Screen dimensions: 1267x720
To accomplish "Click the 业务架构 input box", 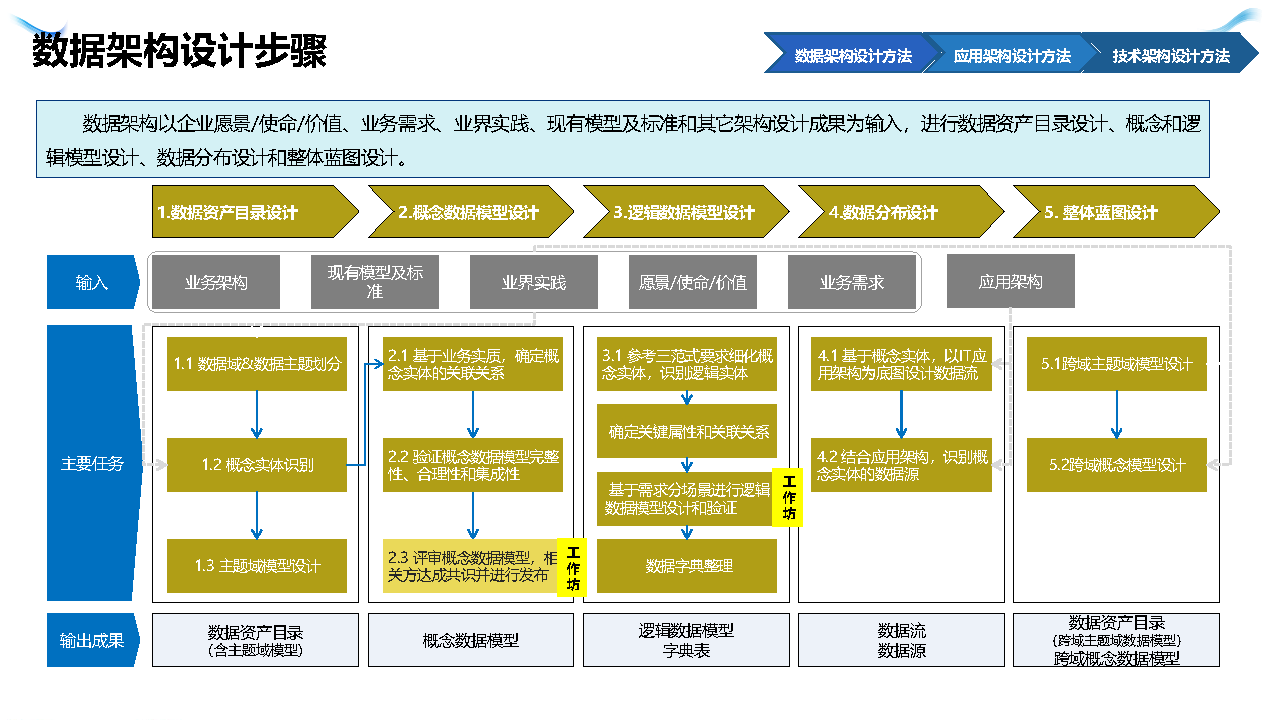I will click(216, 282).
